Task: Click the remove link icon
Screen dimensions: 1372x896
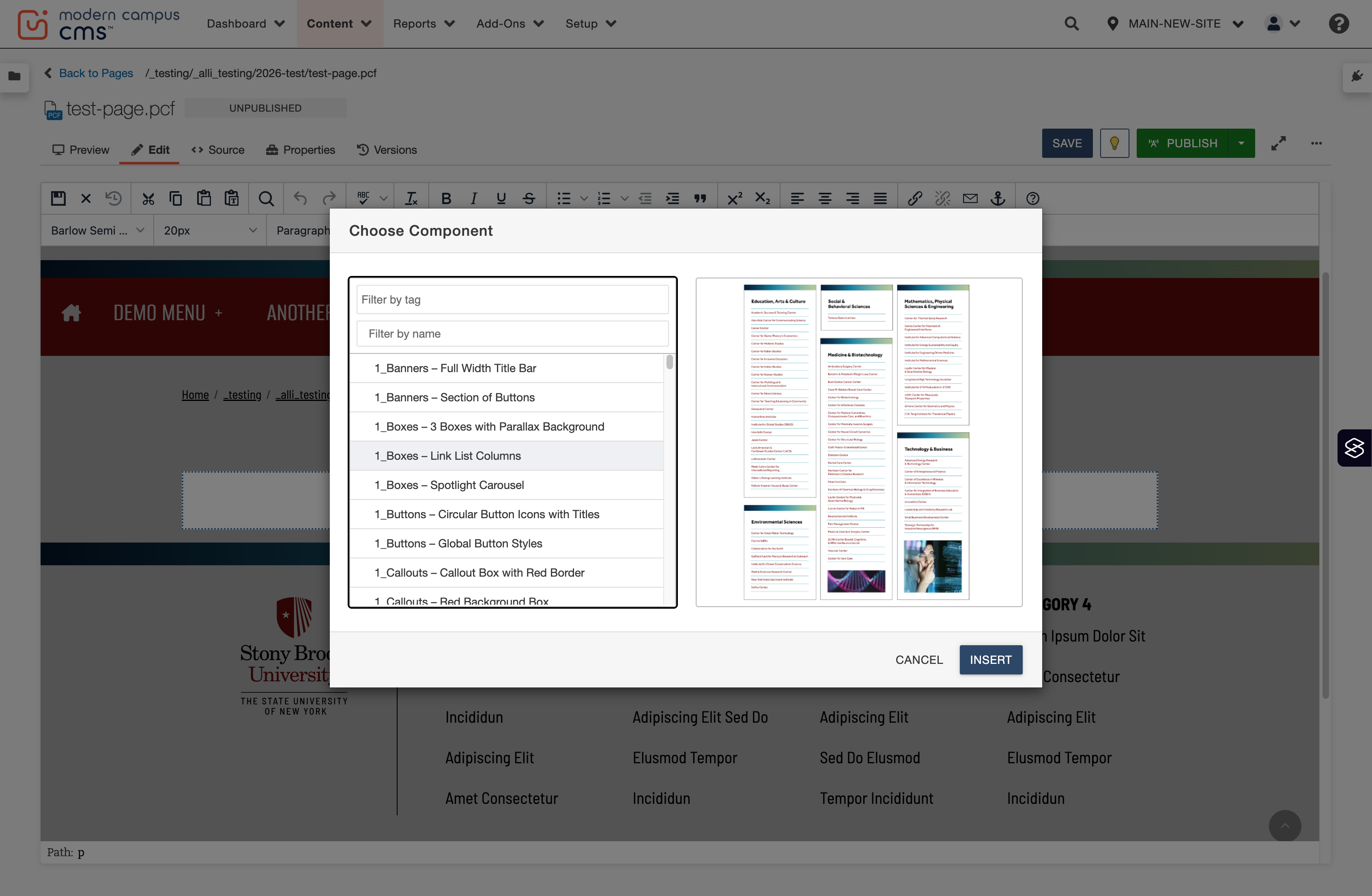Action: pyautogui.click(x=942, y=198)
